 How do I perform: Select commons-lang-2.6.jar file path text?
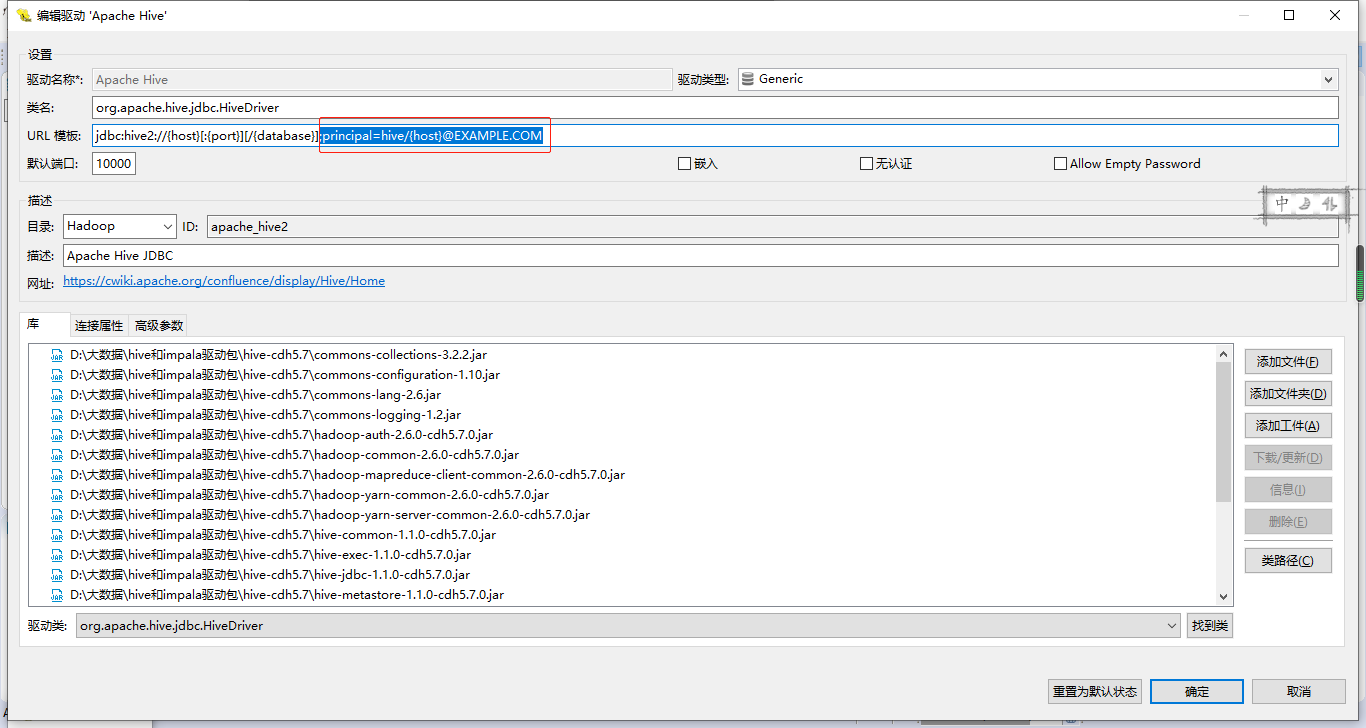255,395
